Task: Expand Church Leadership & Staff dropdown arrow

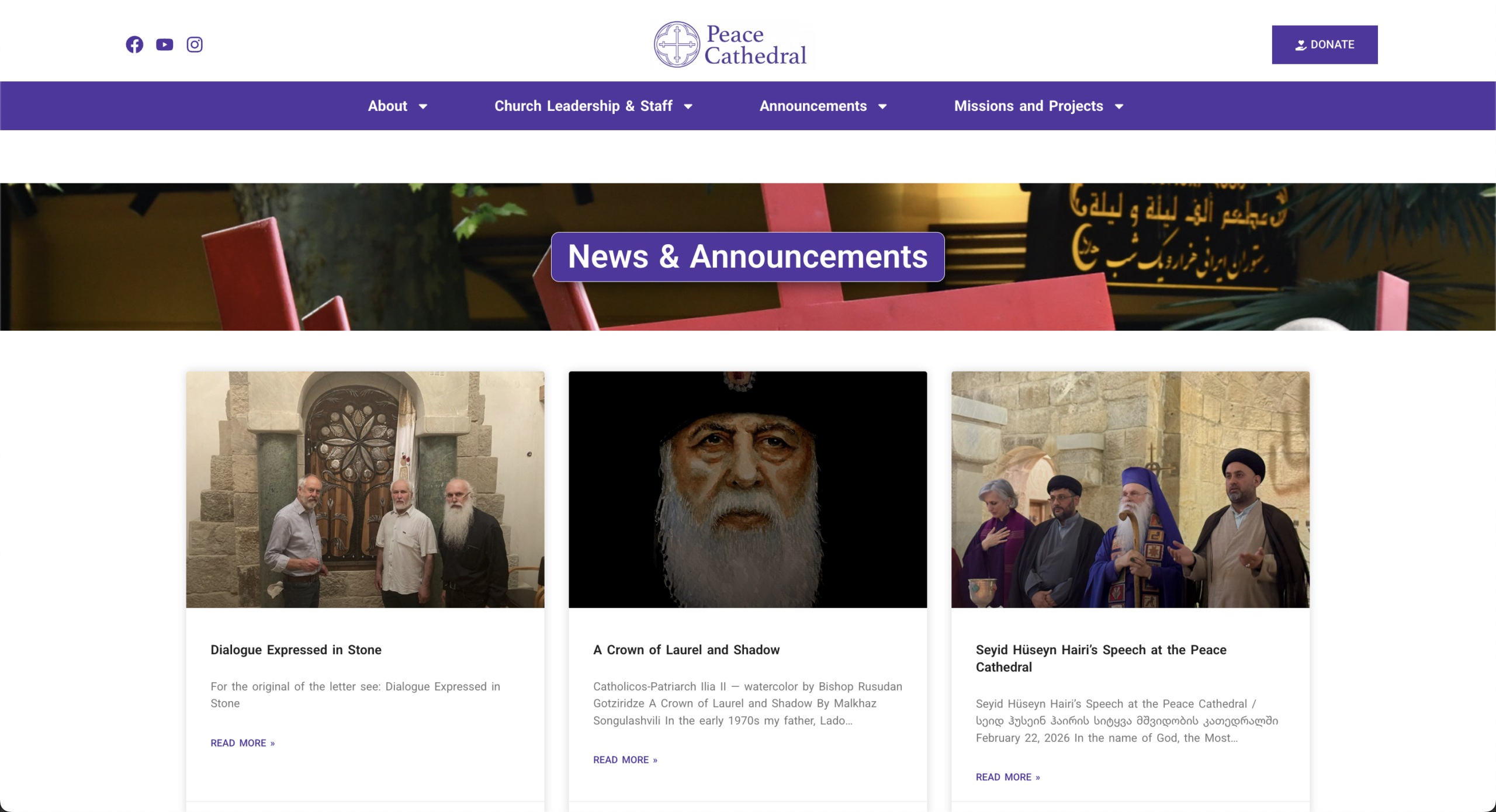Action: [688, 106]
